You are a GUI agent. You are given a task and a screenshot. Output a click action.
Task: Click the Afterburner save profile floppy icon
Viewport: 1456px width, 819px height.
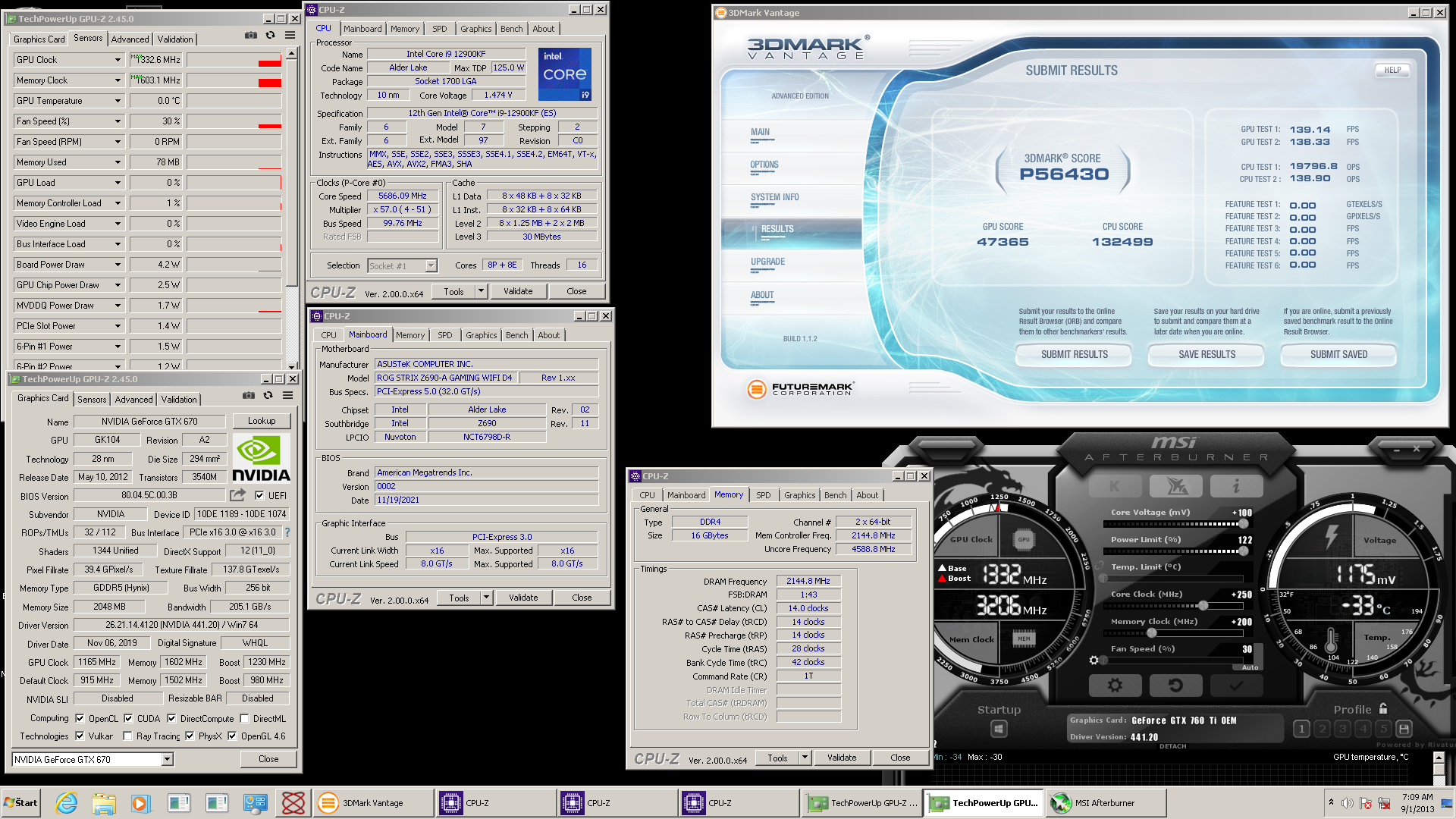pyautogui.click(x=1404, y=729)
